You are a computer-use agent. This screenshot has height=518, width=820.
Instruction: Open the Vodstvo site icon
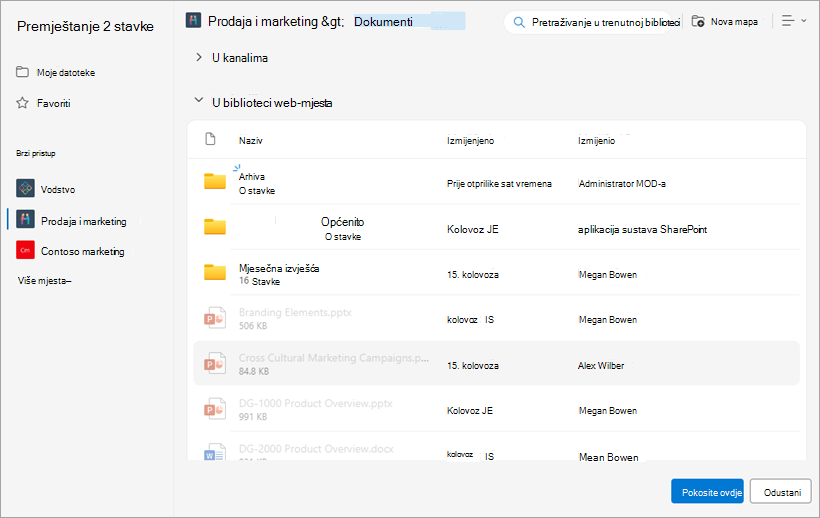pos(25,189)
